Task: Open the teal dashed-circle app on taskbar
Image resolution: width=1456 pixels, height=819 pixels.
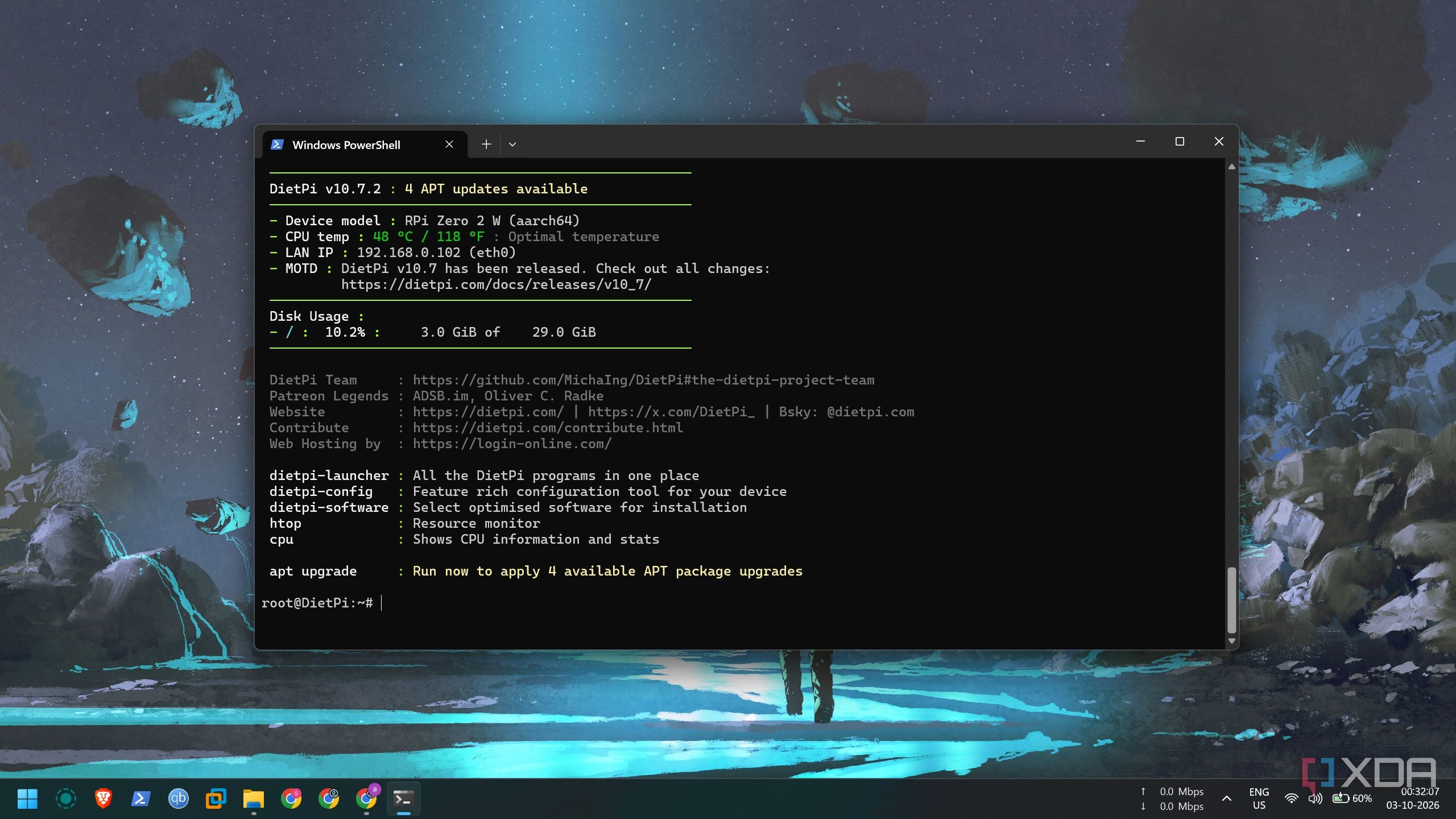Action: pos(65,799)
